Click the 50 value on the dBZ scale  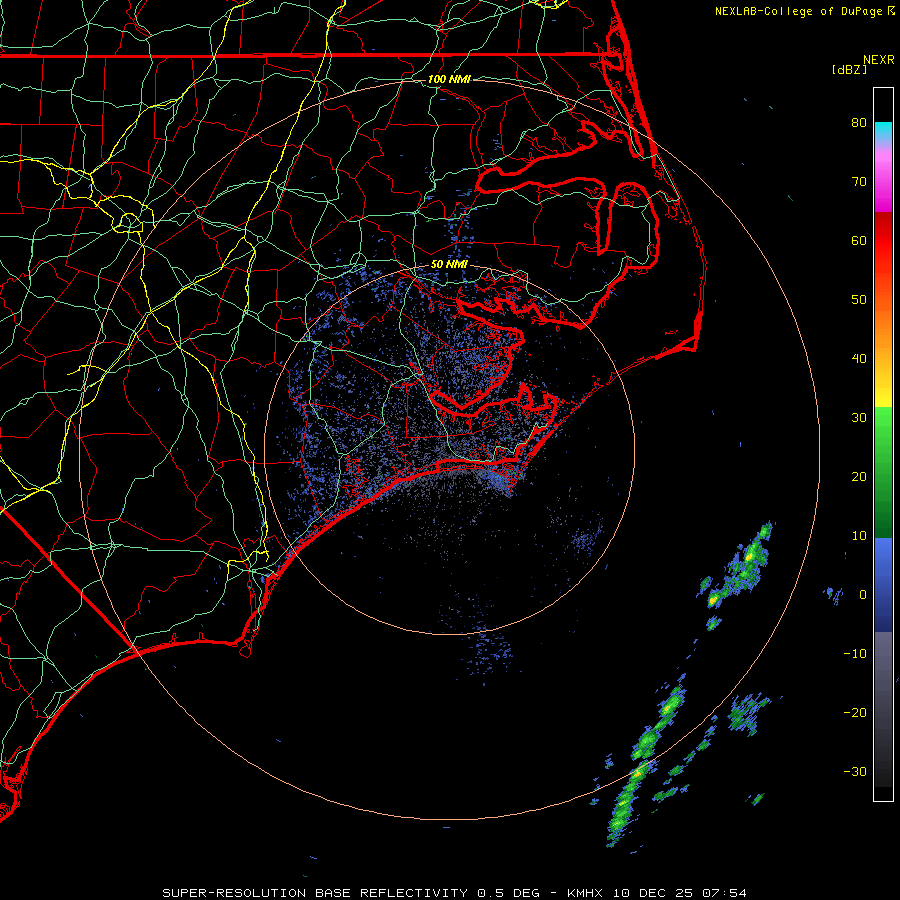[x=859, y=300]
